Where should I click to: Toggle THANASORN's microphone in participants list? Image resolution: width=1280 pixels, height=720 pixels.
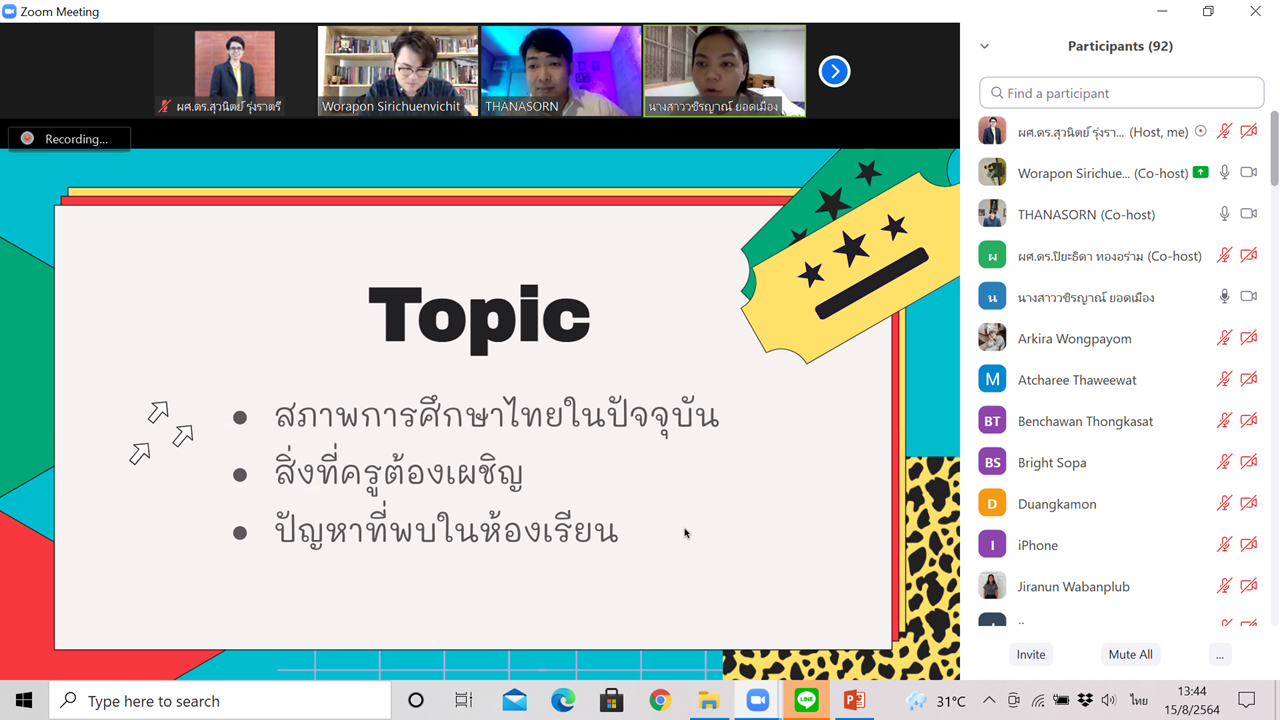point(1224,214)
